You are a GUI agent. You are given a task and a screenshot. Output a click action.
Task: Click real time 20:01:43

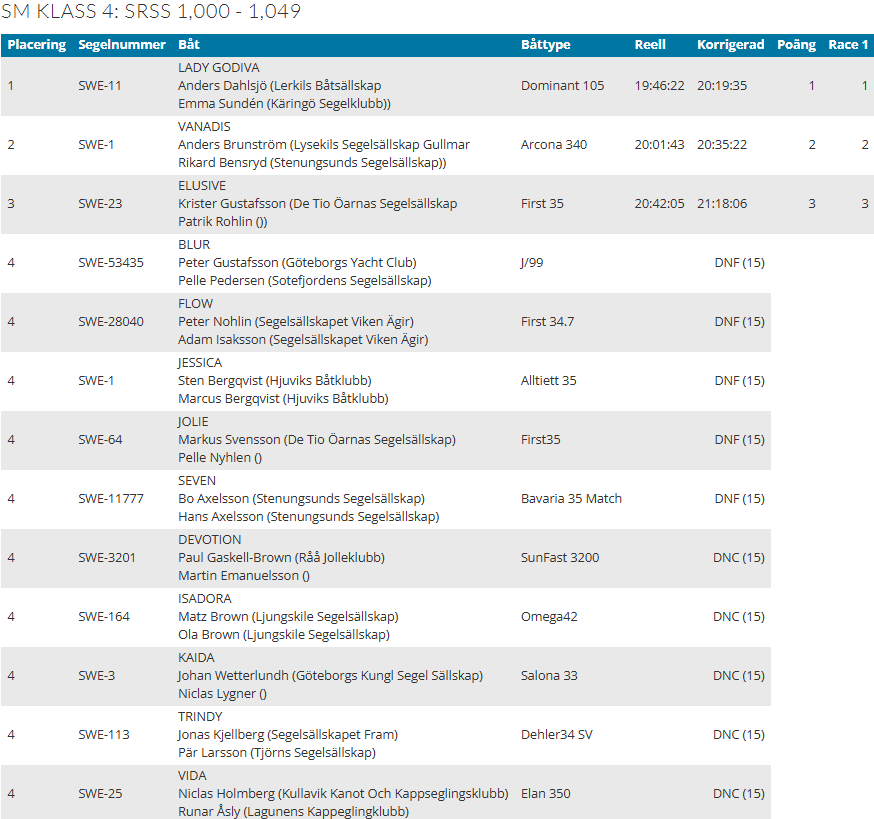point(659,144)
